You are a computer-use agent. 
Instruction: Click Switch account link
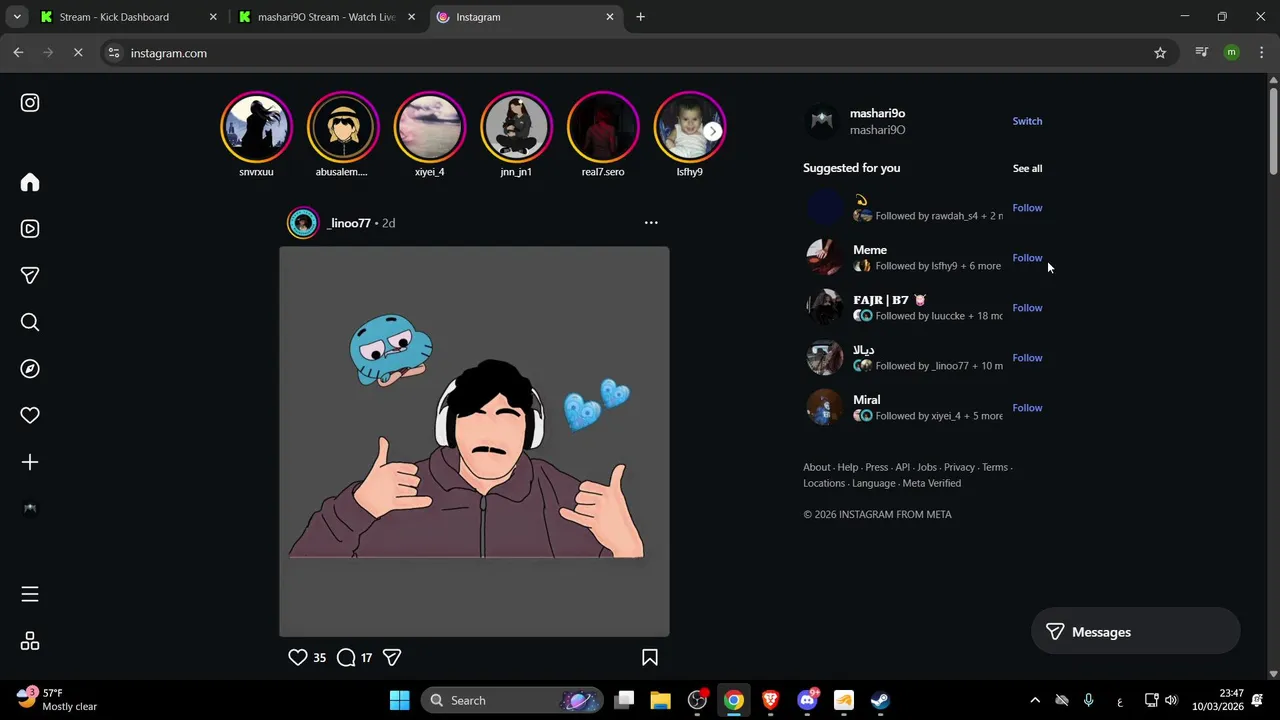(x=1027, y=121)
